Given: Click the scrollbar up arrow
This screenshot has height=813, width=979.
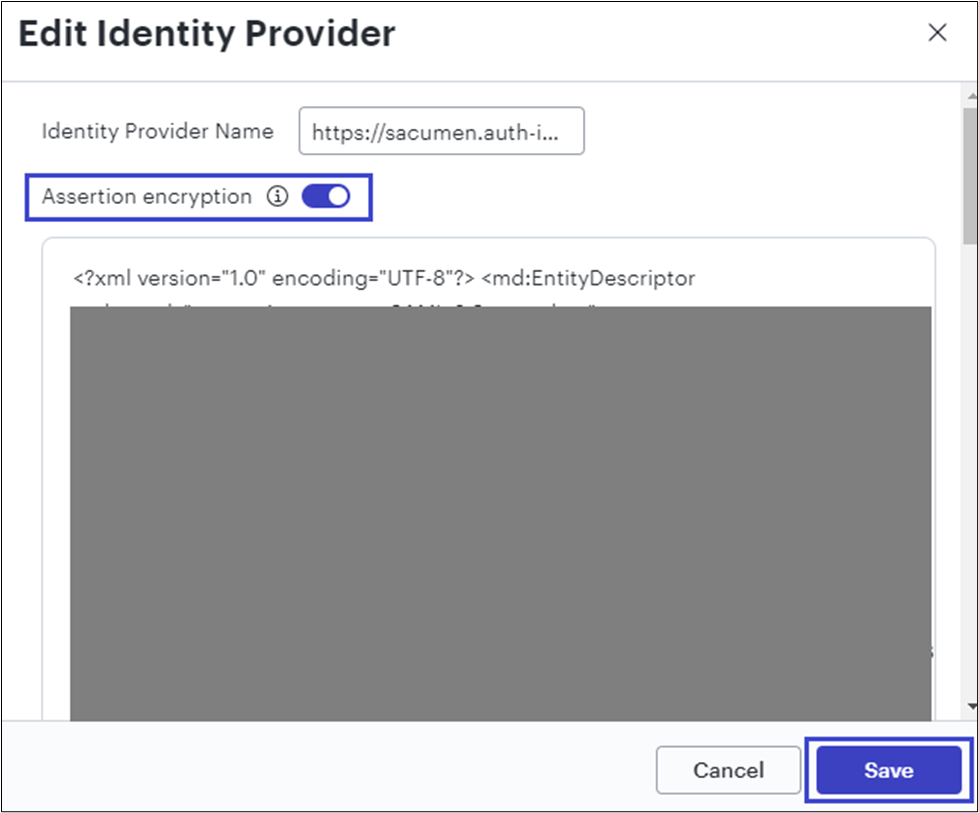Looking at the screenshot, I should [969, 92].
